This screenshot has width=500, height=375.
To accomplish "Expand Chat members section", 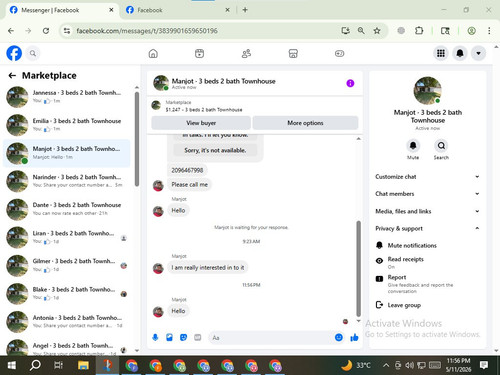I will pos(427,194).
